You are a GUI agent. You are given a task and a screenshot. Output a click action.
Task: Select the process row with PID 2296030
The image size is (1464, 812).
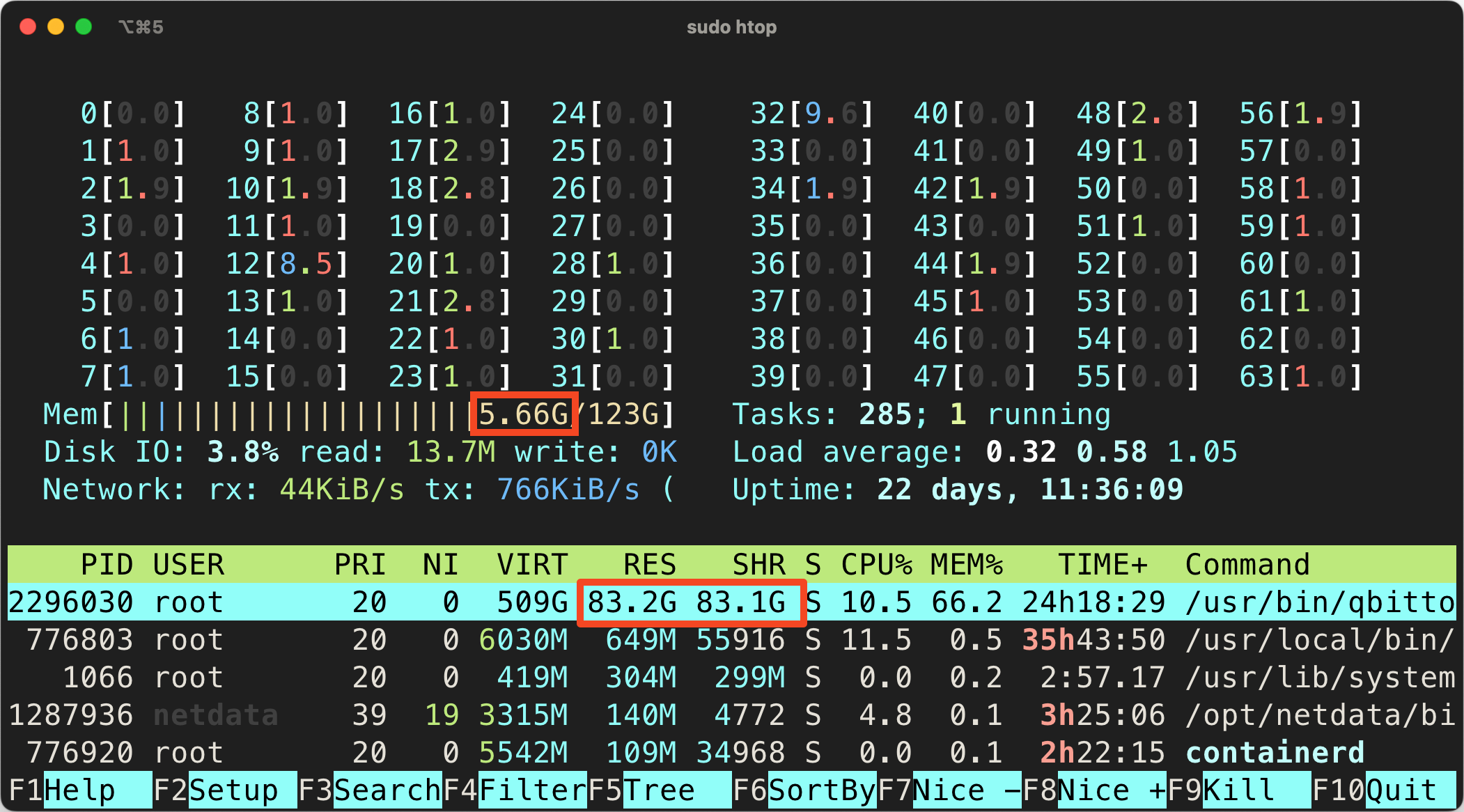pyautogui.click(x=732, y=602)
